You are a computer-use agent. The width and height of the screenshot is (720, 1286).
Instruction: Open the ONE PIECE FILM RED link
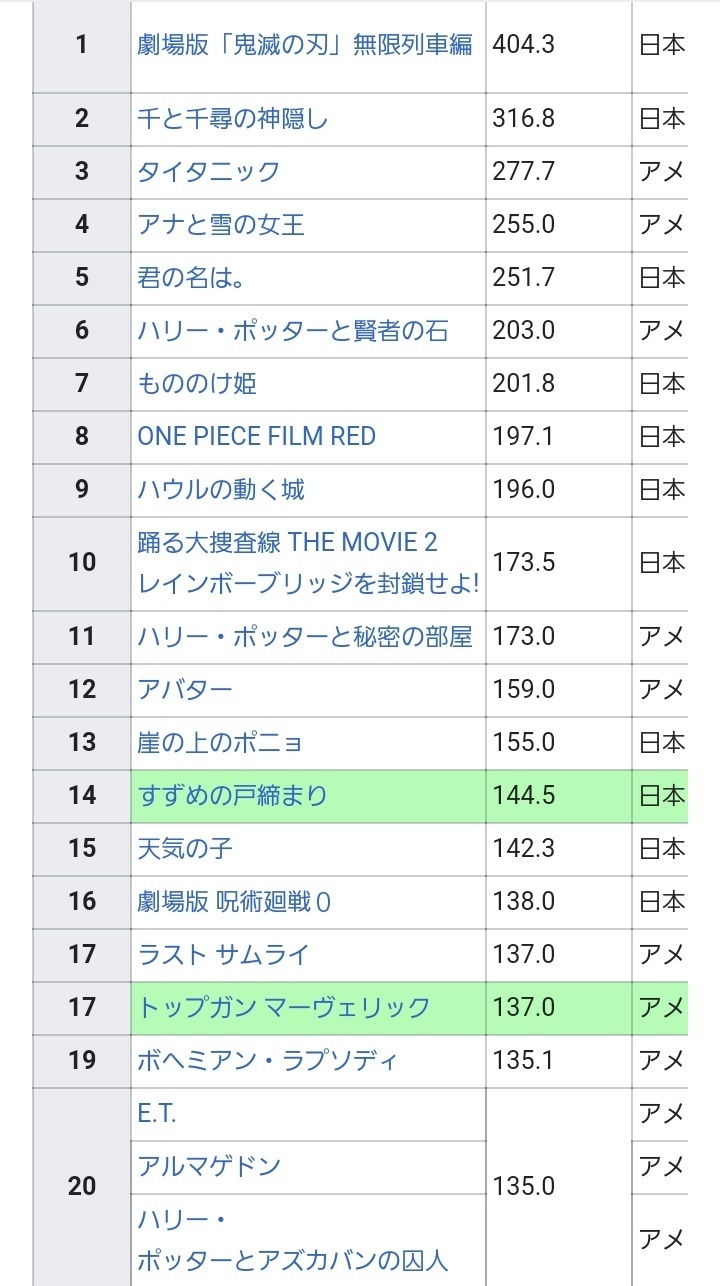pyautogui.click(x=257, y=437)
